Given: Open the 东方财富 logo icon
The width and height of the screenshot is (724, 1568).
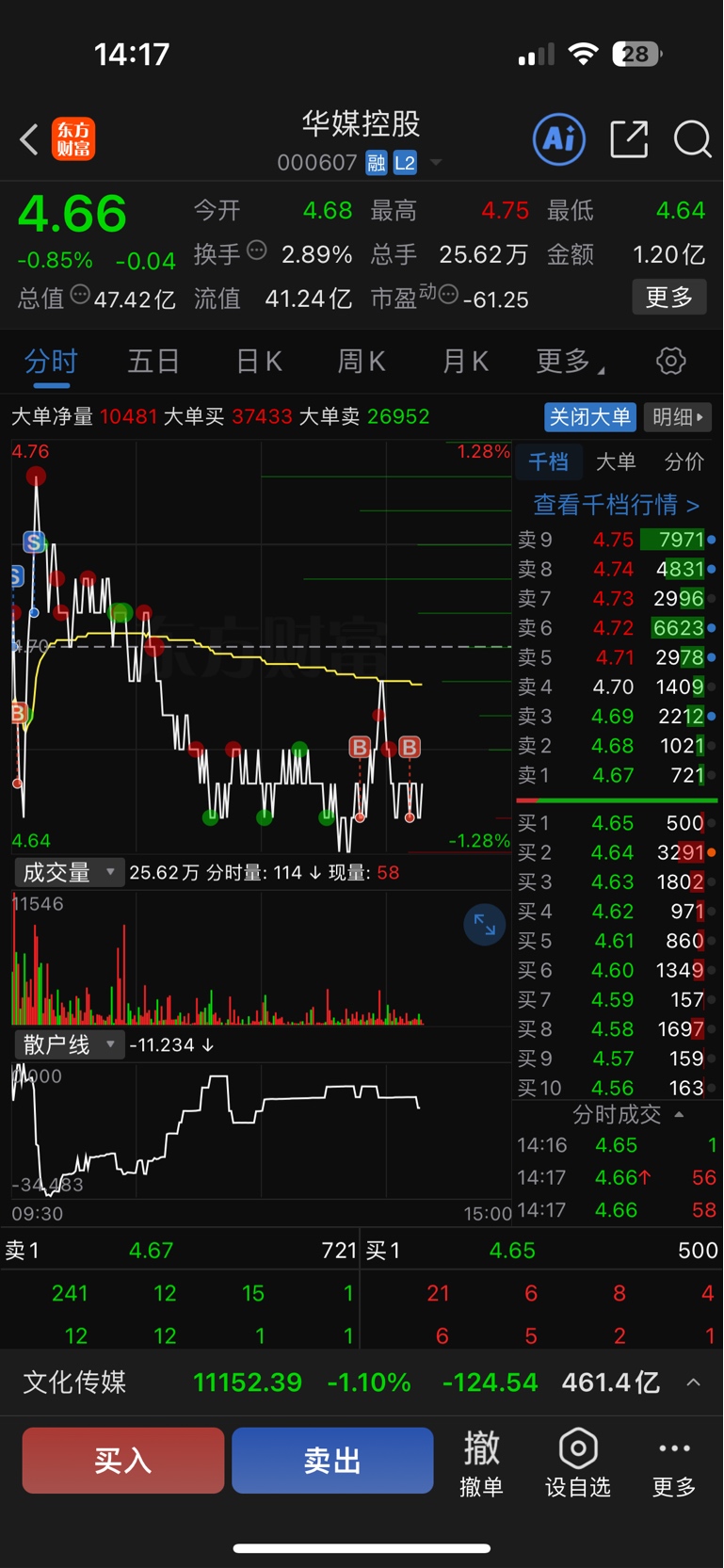Looking at the screenshot, I should (73, 139).
